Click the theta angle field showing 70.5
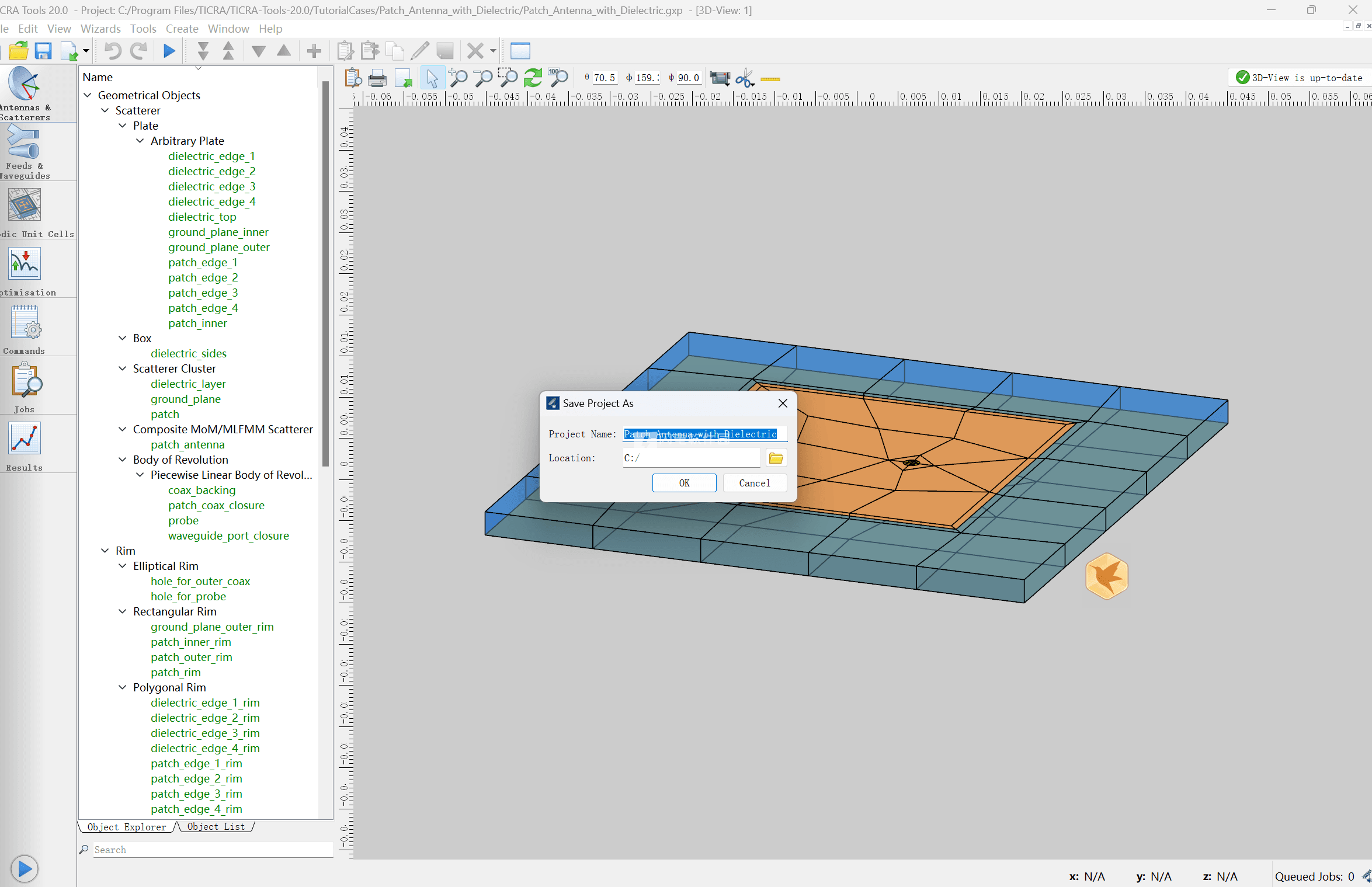Image resolution: width=1372 pixels, height=887 pixels. (x=604, y=78)
